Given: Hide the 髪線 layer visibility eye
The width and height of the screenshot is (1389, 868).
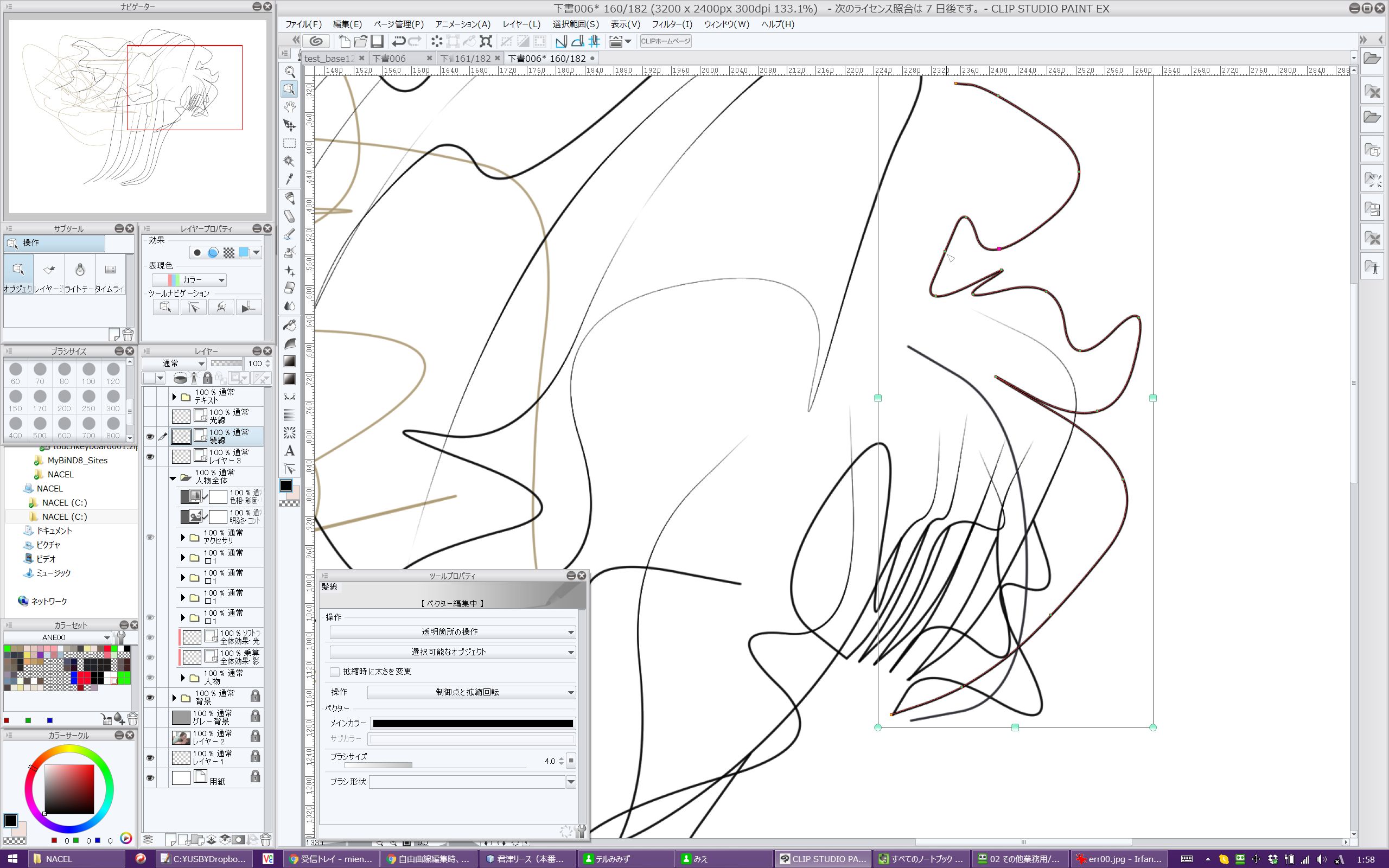Looking at the screenshot, I should click(x=150, y=437).
